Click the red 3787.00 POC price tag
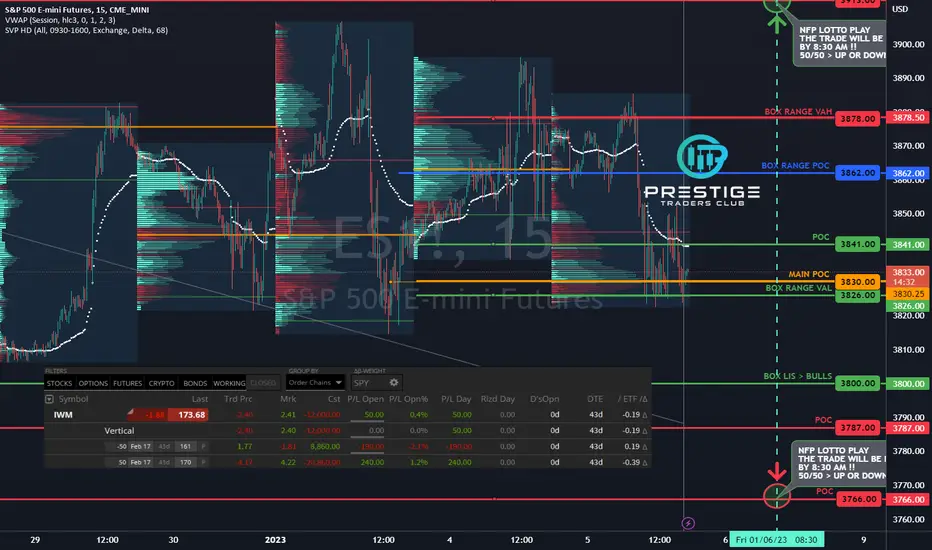932x550 pixels. pyautogui.click(x=857, y=428)
